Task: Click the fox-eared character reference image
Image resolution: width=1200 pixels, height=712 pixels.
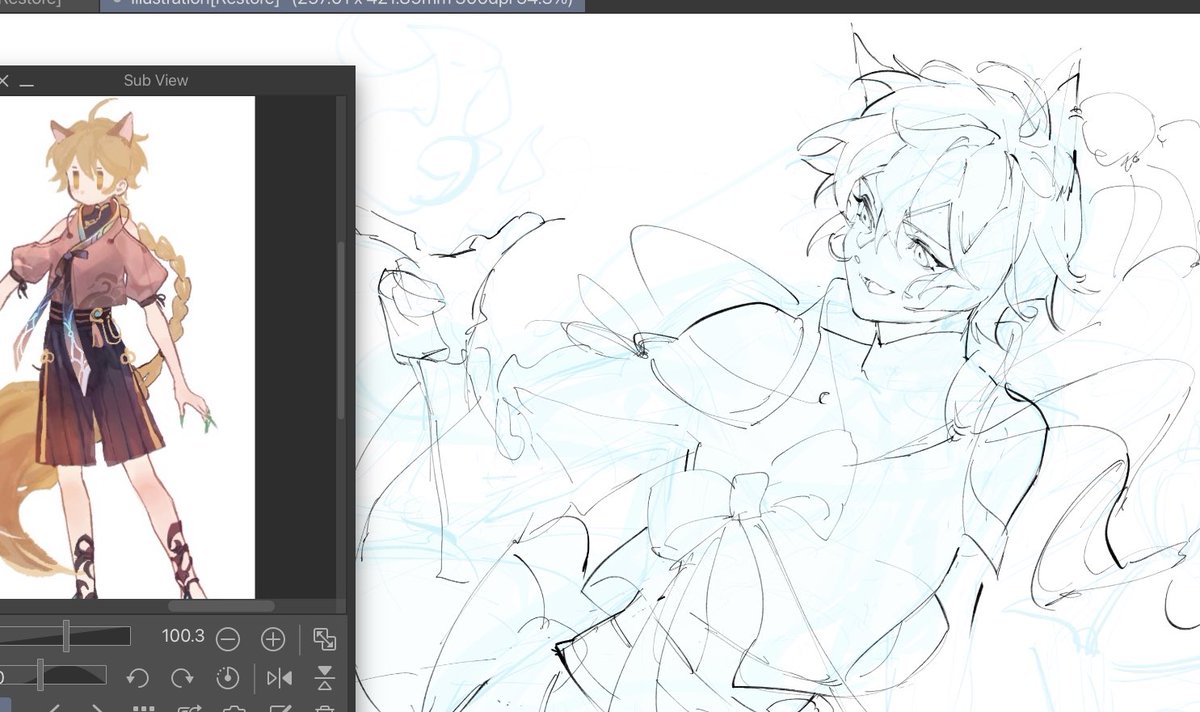Action: tap(127, 347)
